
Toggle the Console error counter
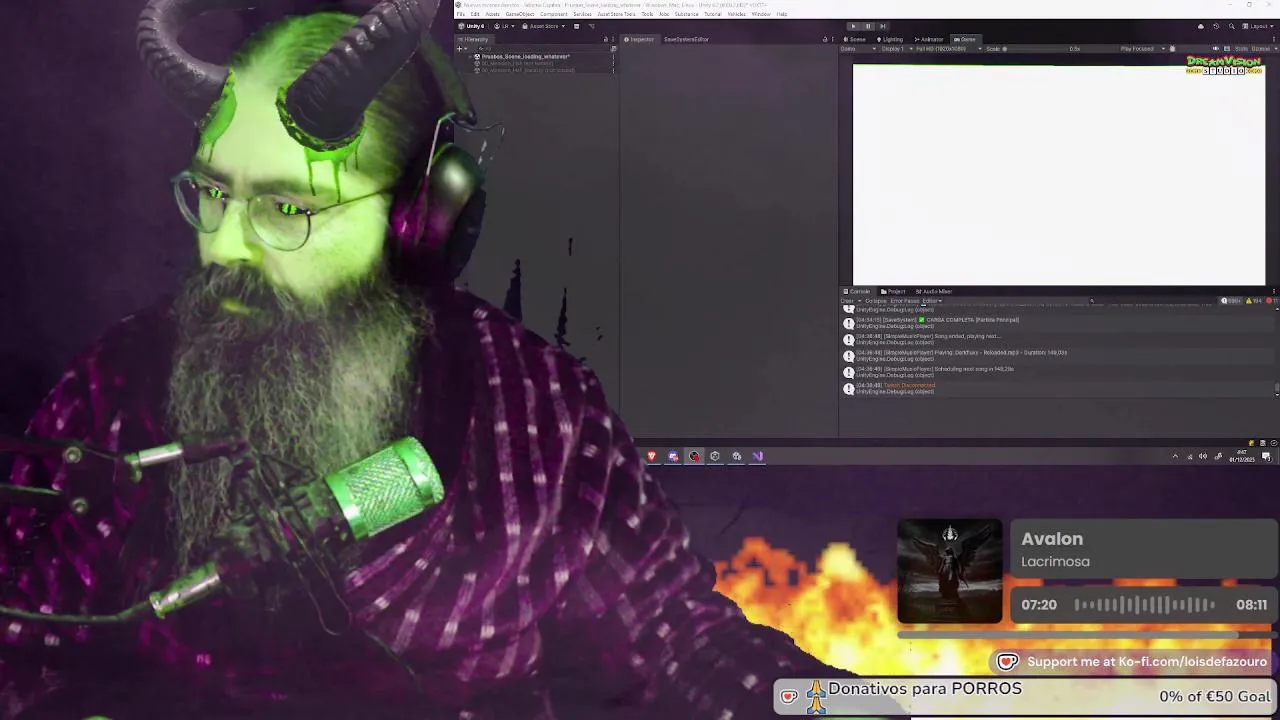(x=1271, y=301)
